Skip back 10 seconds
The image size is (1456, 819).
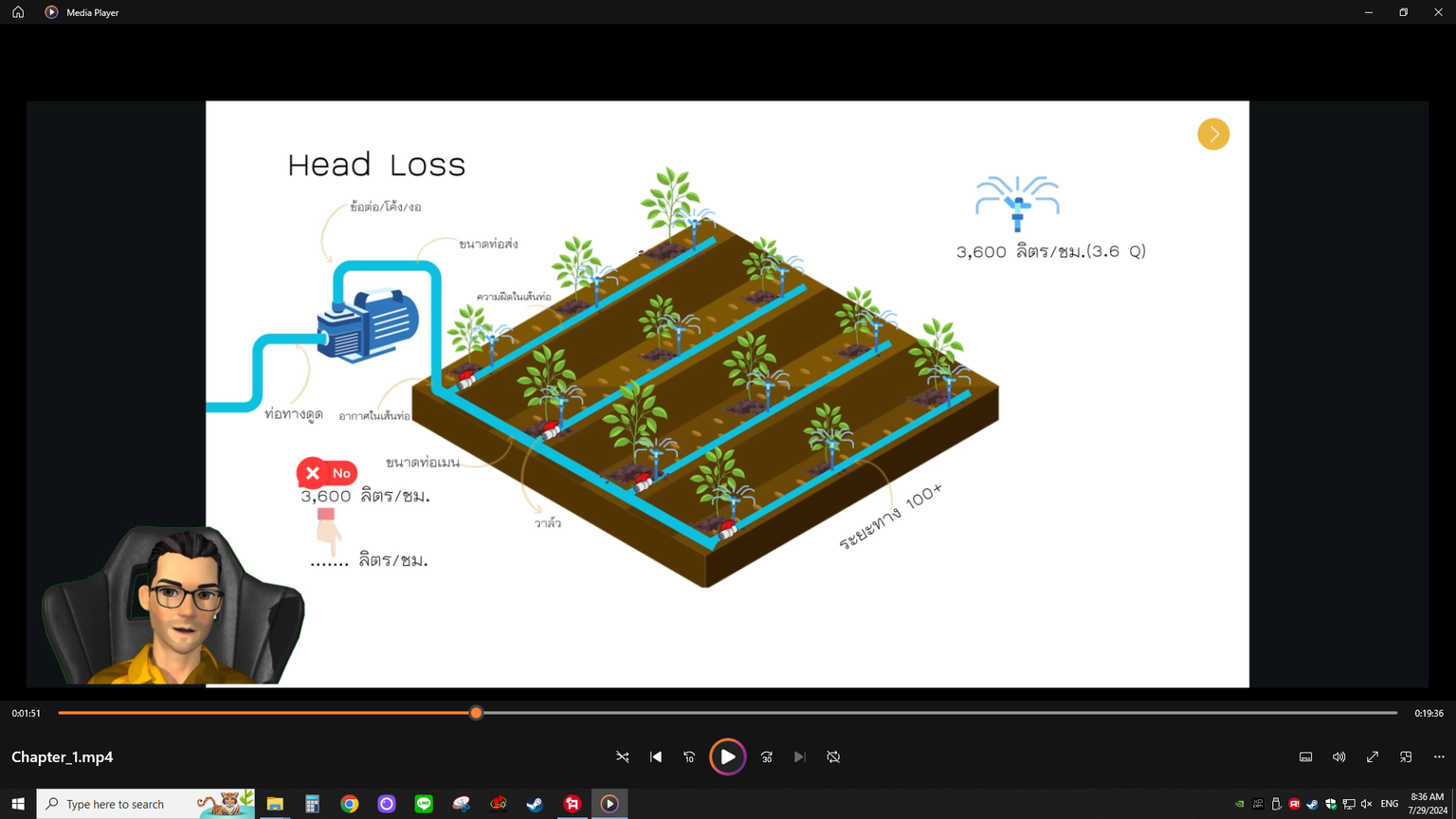pos(689,757)
